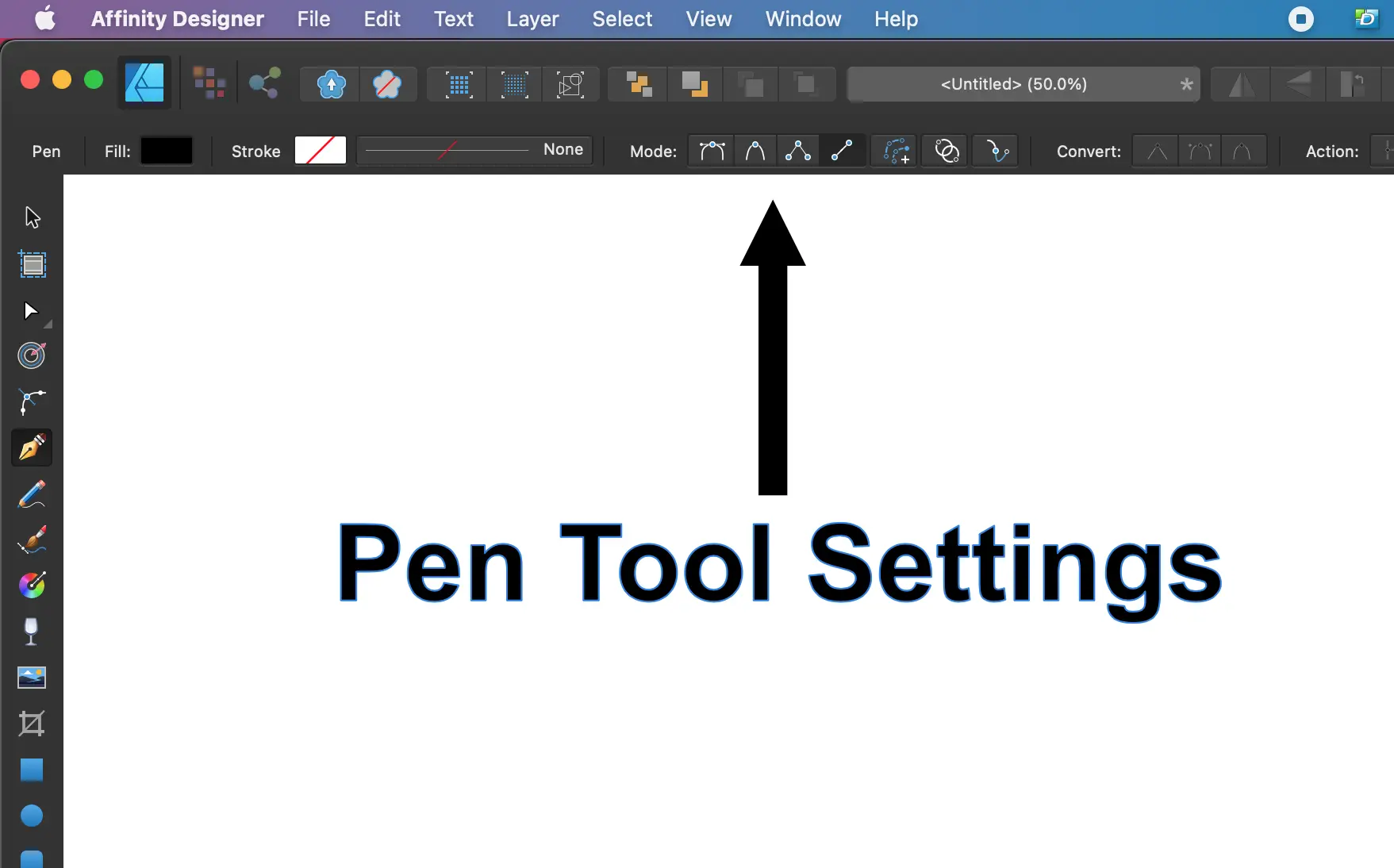
Task: Open the Text menu
Action: click(x=453, y=19)
